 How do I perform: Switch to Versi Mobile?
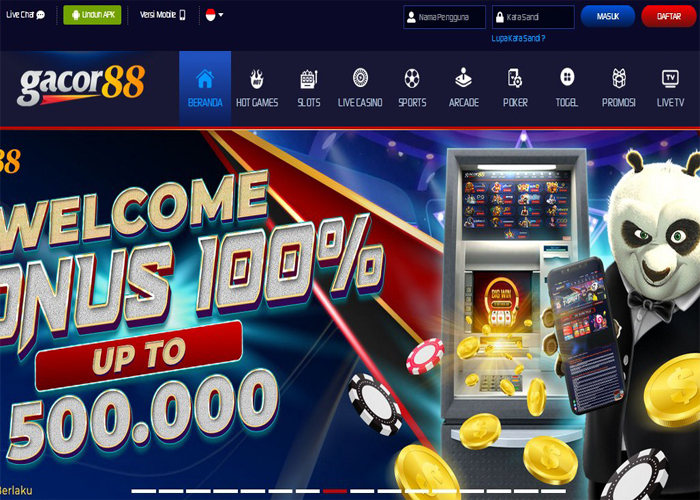point(162,15)
